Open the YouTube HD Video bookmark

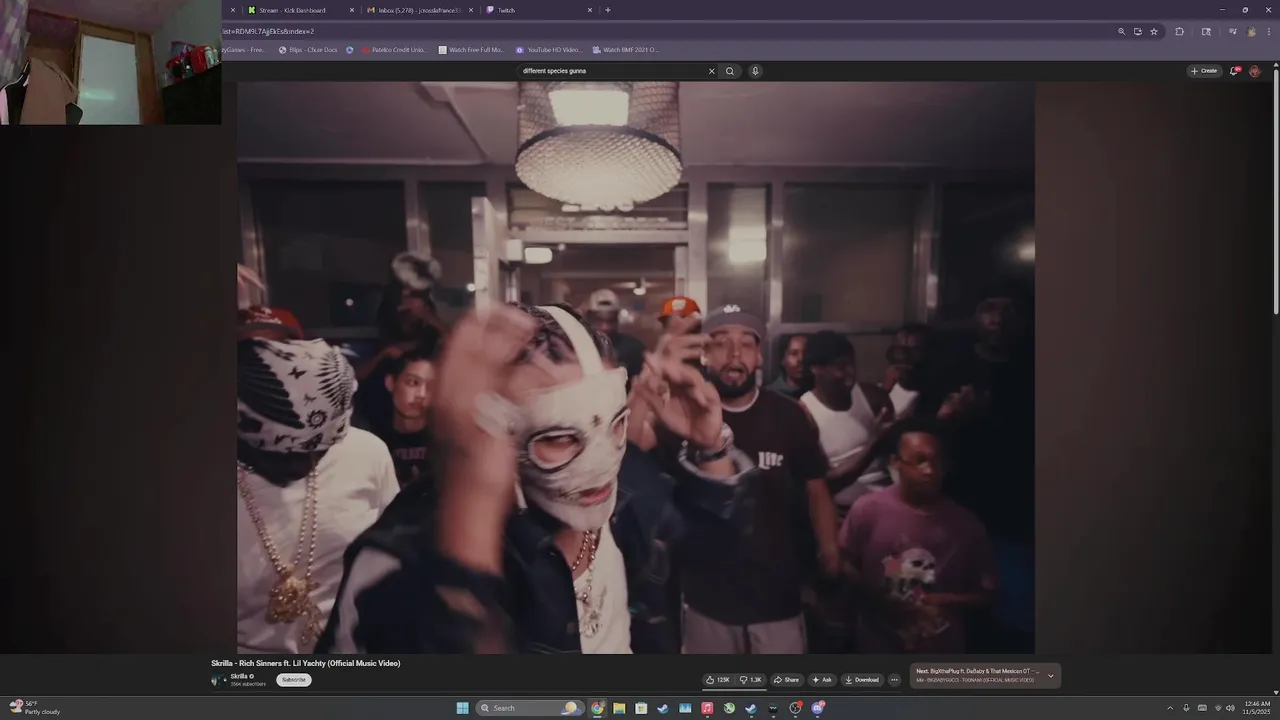tap(549, 50)
